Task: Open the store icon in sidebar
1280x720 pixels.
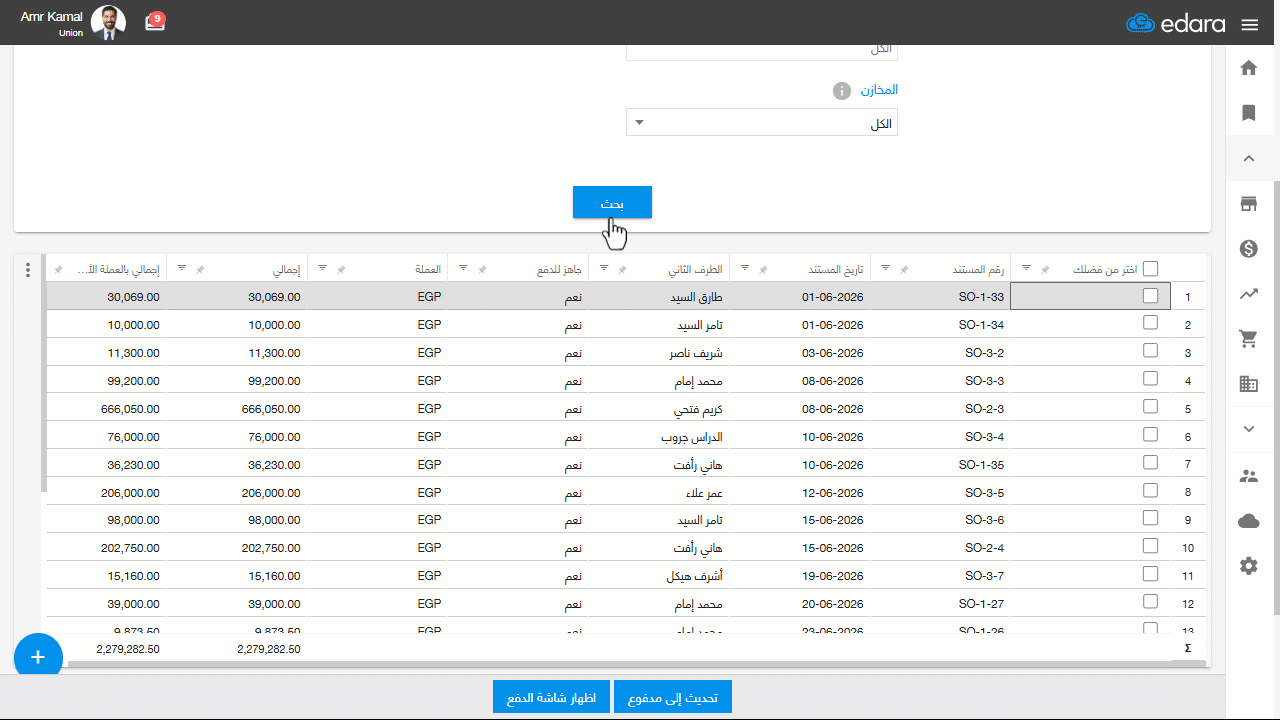Action: (x=1248, y=204)
